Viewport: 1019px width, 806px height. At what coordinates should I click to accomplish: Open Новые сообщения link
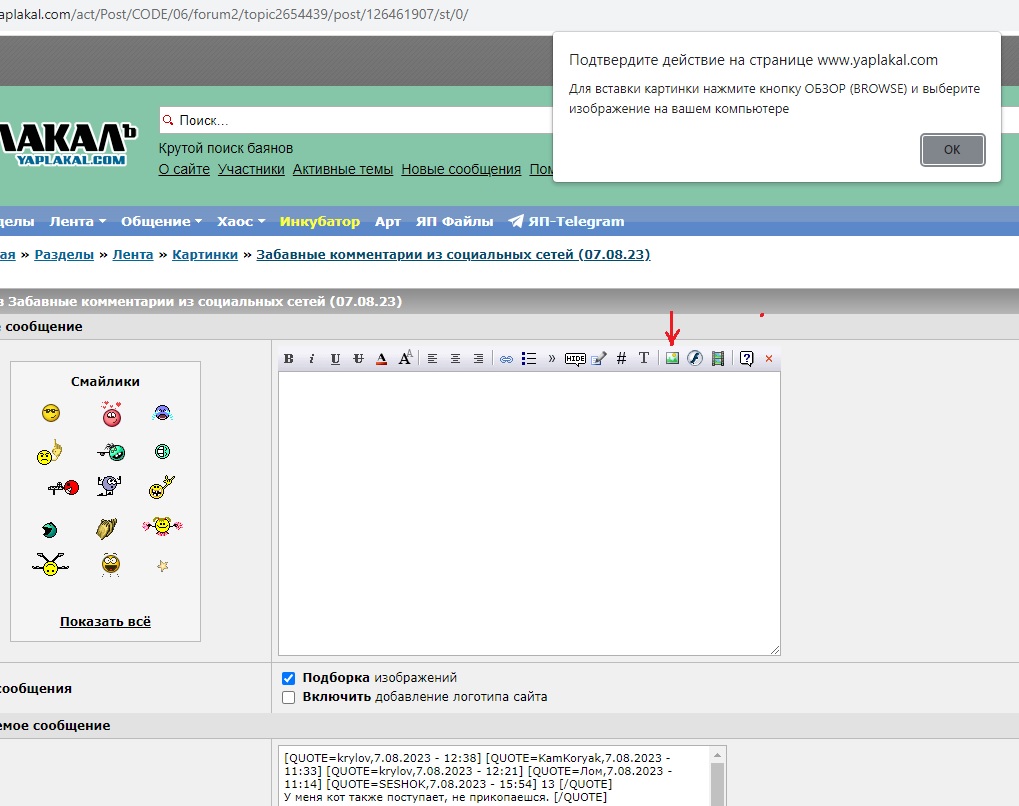pos(461,170)
